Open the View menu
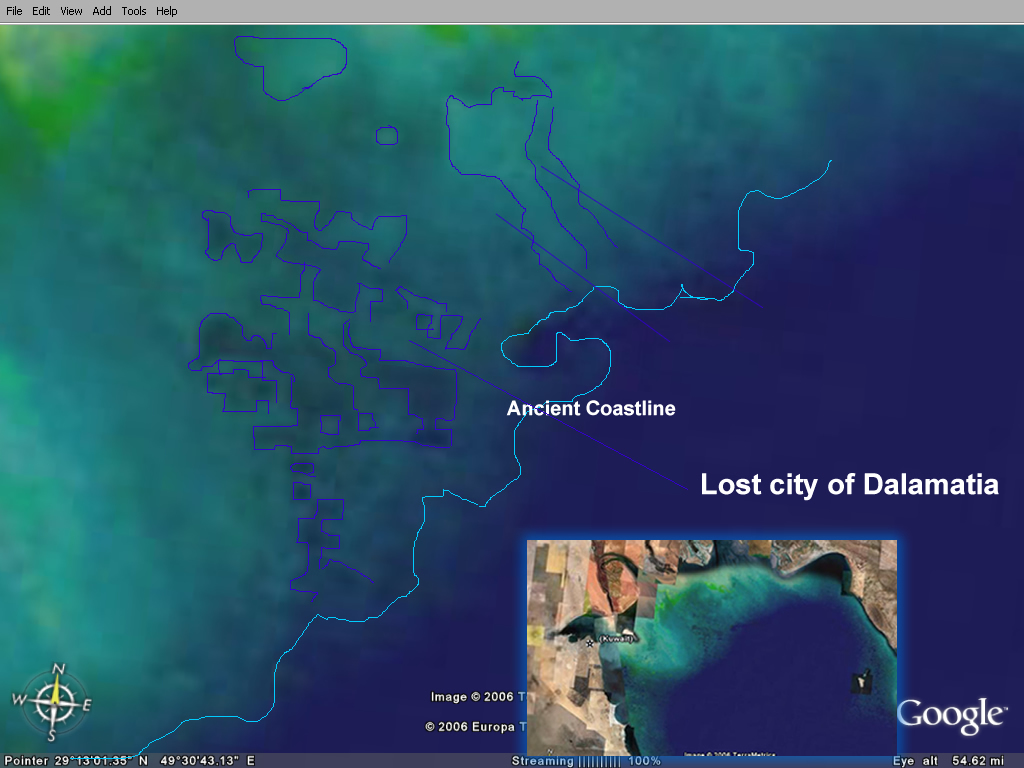 pyautogui.click(x=71, y=11)
